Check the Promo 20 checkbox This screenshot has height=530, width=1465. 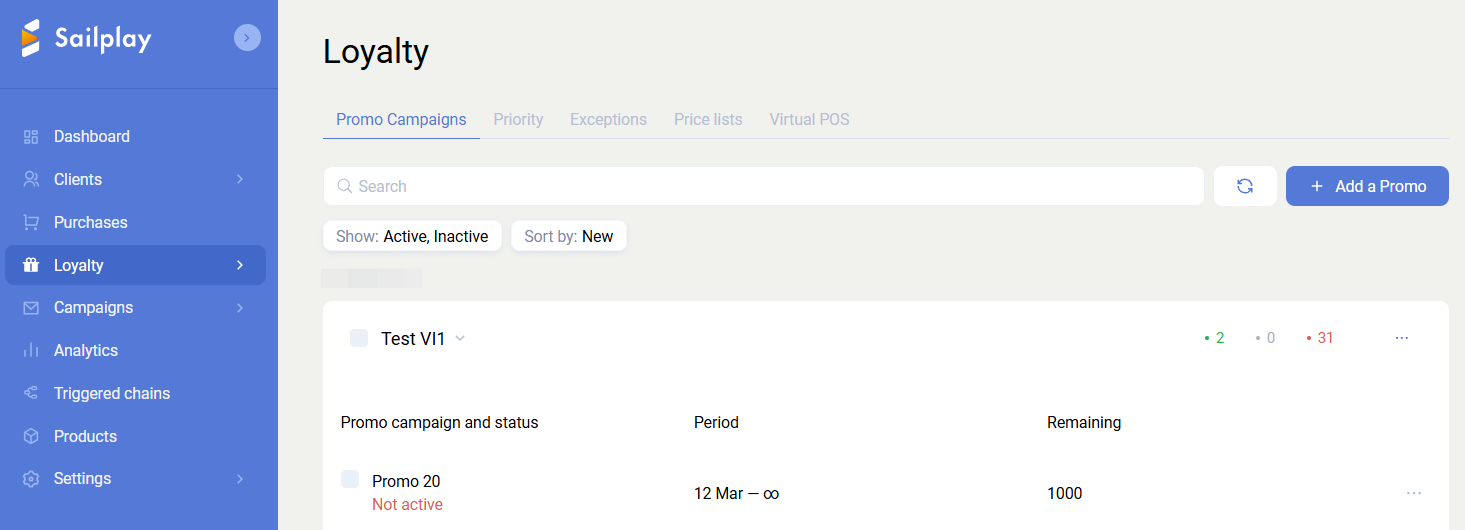coord(350,480)
